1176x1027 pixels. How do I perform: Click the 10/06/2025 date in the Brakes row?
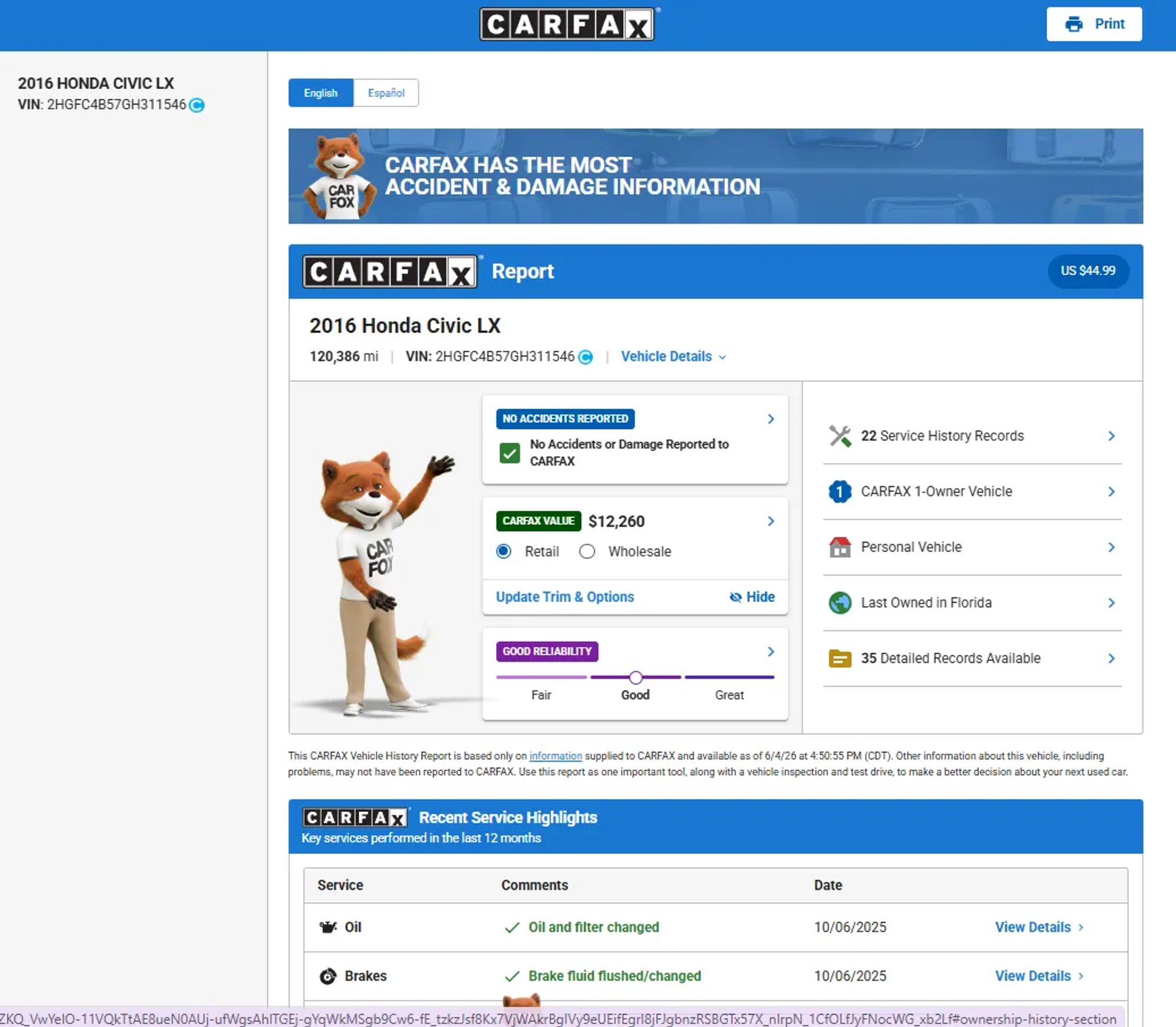point(850,976)
